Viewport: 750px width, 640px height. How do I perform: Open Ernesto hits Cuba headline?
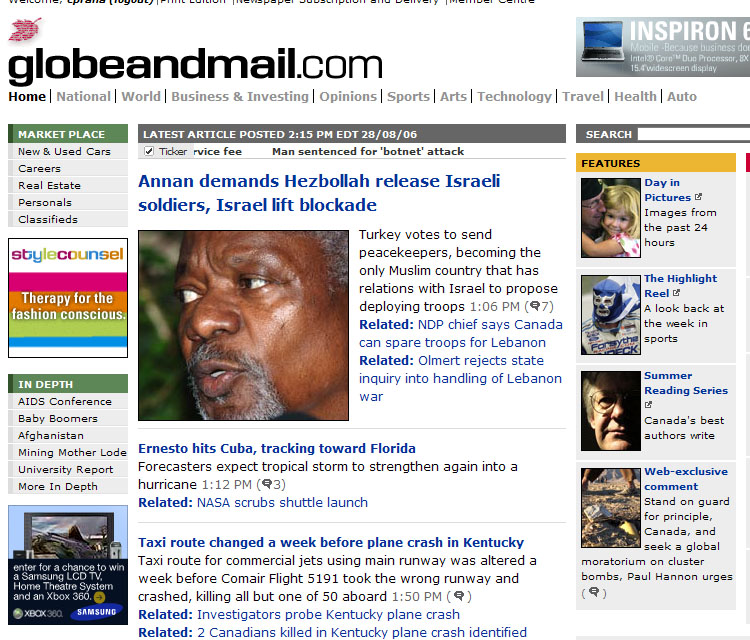(x=277, y=449)
